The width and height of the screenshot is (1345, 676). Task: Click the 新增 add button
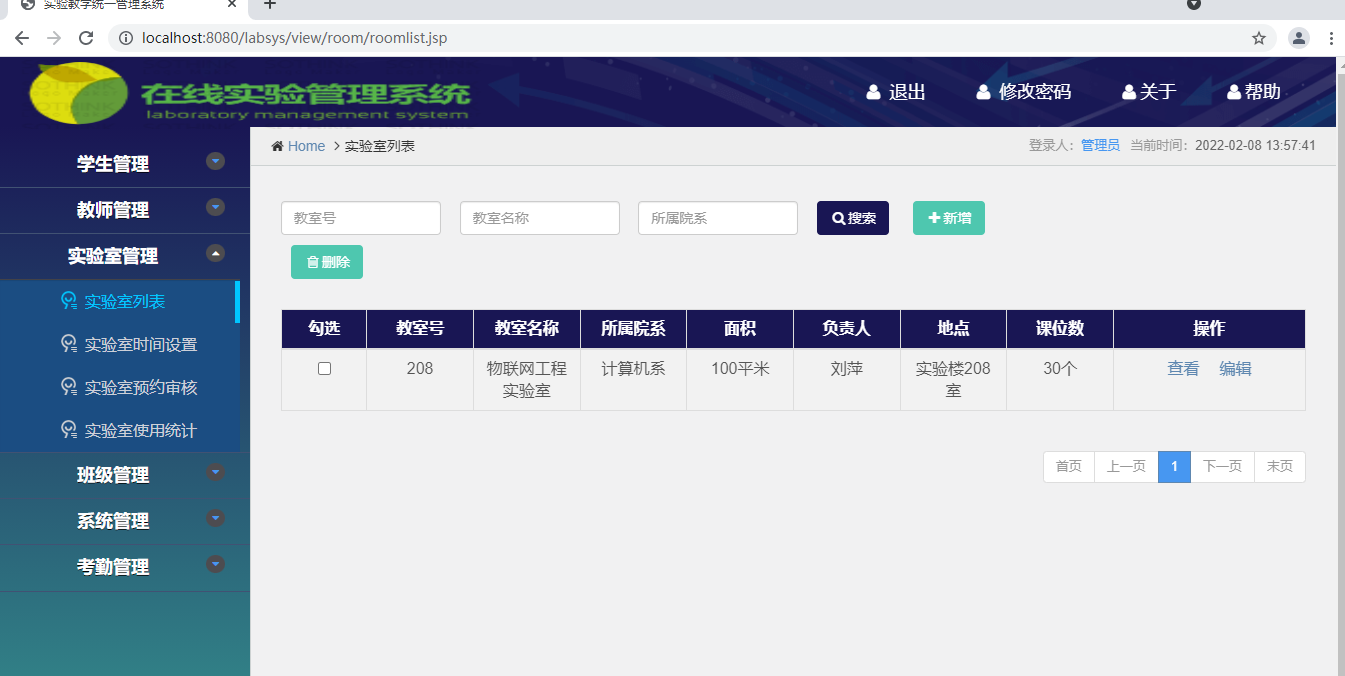point(949,218)
